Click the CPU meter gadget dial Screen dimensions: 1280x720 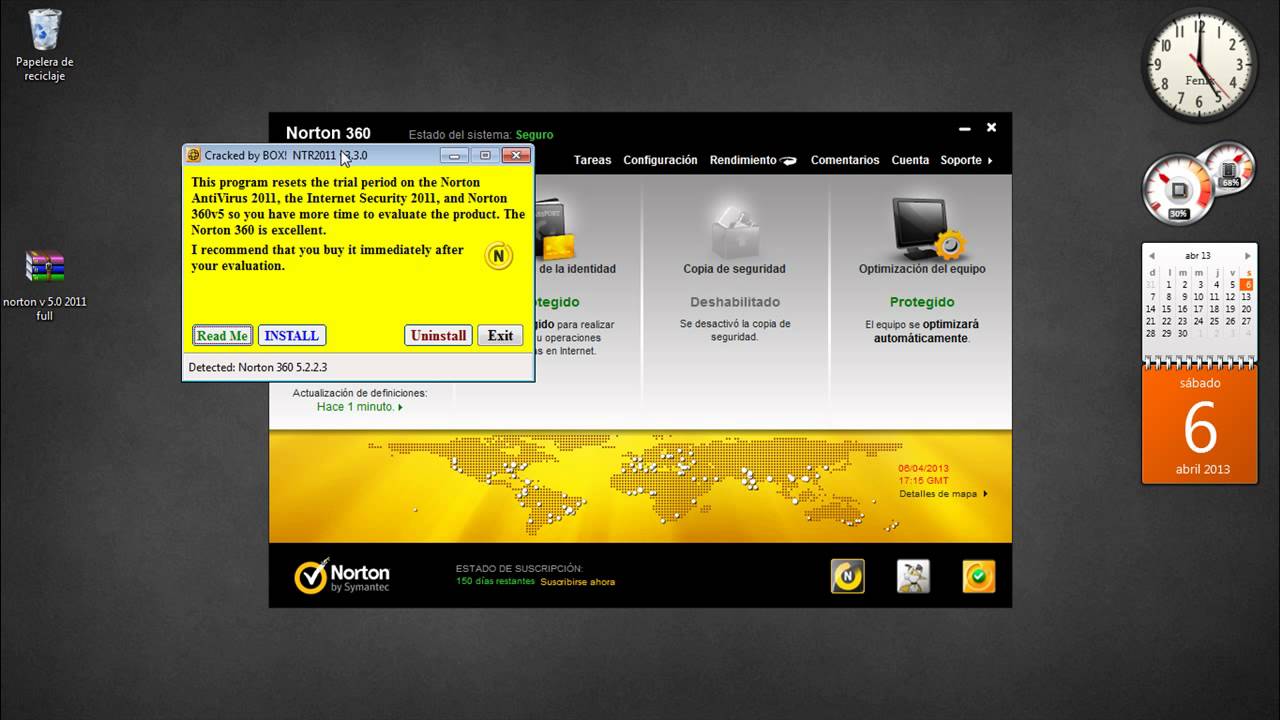[x=1179, y=189]
